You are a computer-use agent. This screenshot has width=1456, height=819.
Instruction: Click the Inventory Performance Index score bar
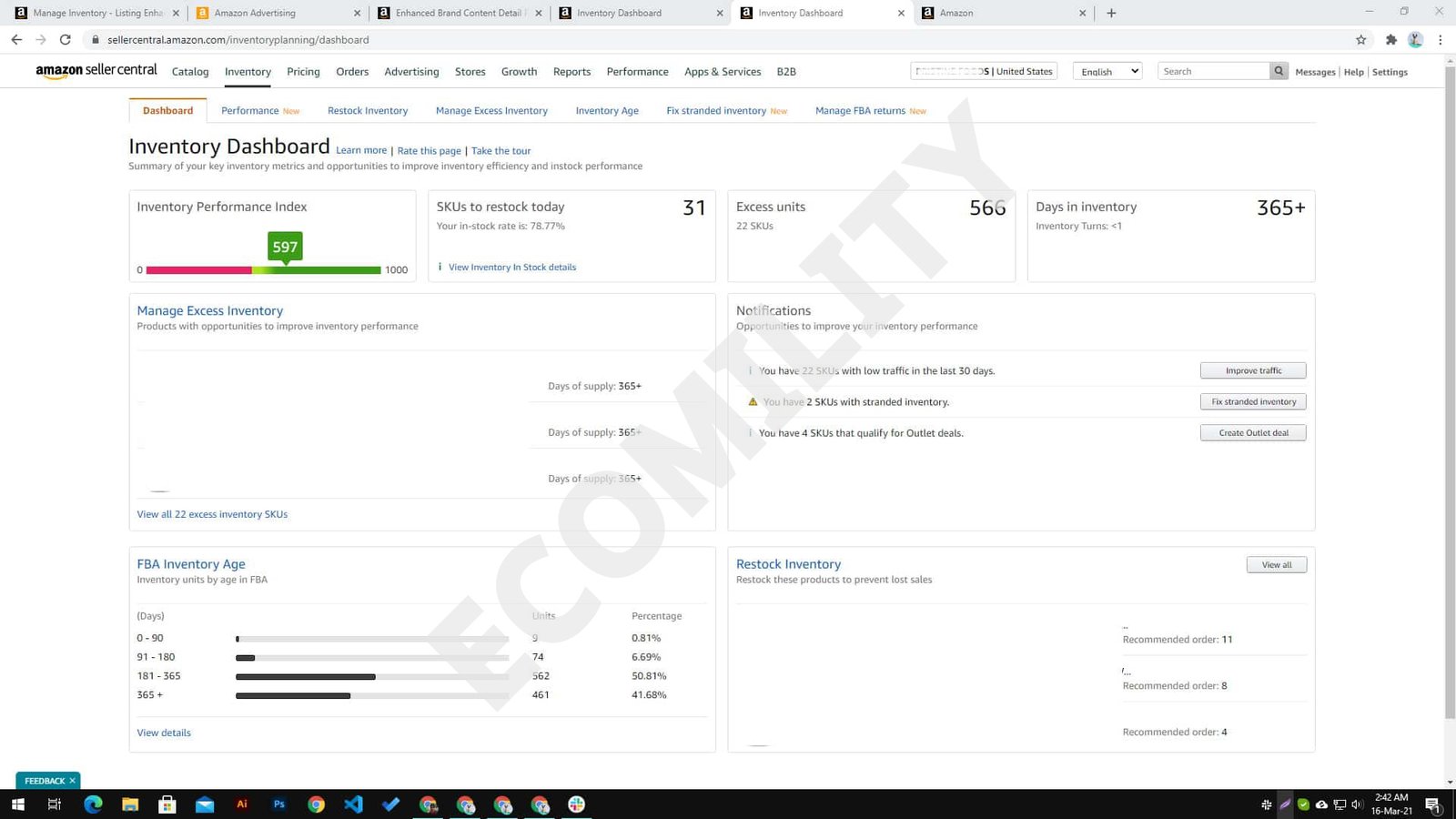tap(264, 270)
